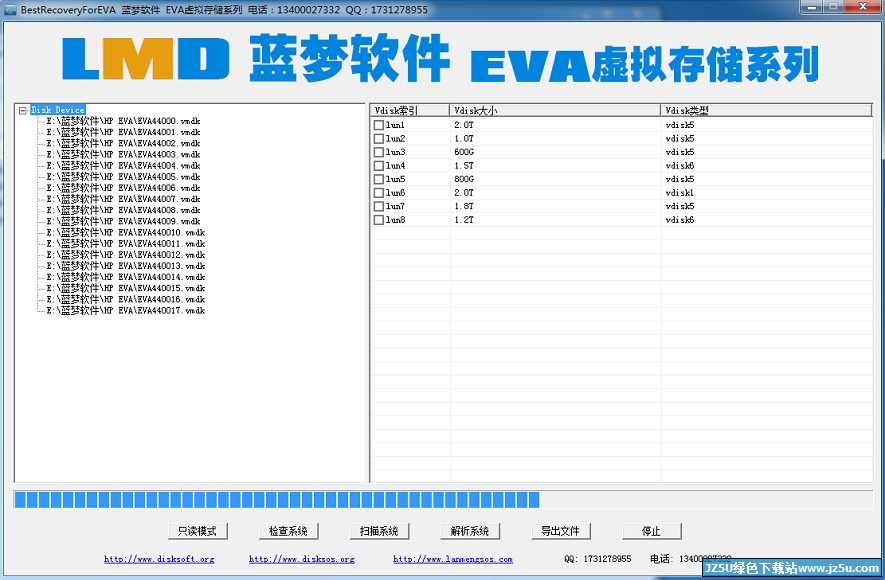
Task: Select the Disk Device root item
Action: point(58,110)
